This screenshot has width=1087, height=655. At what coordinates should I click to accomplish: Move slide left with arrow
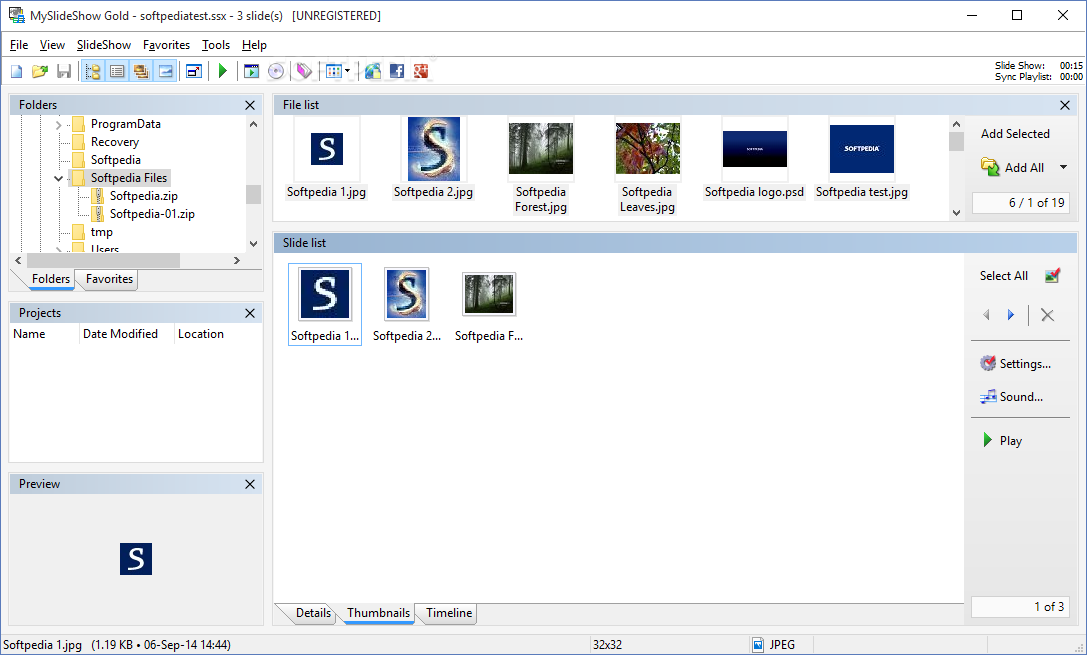pos(986,315)
